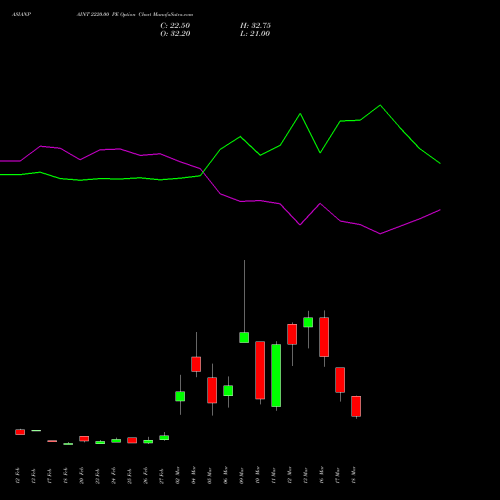Click the red candle for 04 Mar
Viewport: 500px width, 500px height.
(196, 364)
